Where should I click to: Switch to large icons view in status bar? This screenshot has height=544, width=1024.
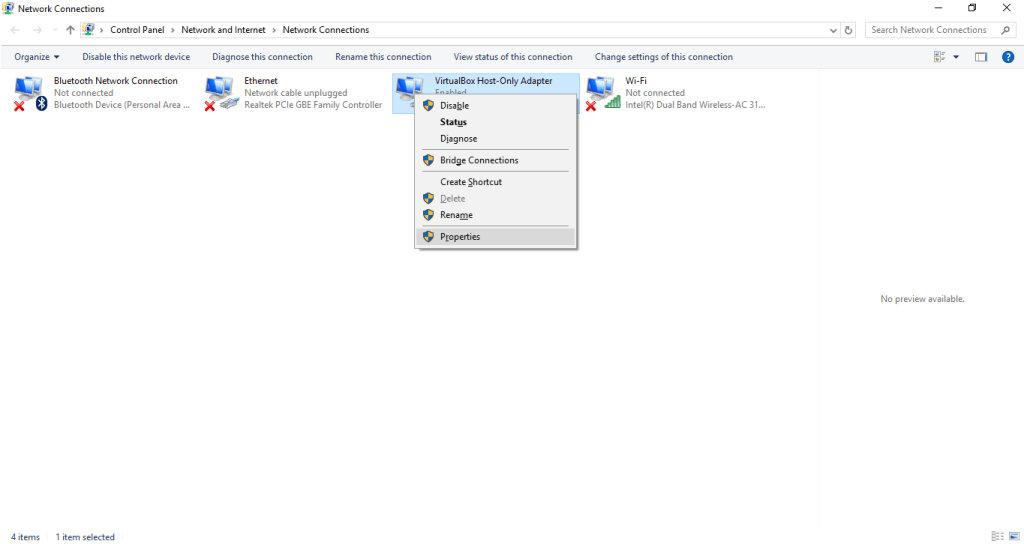pos(1013,537)
